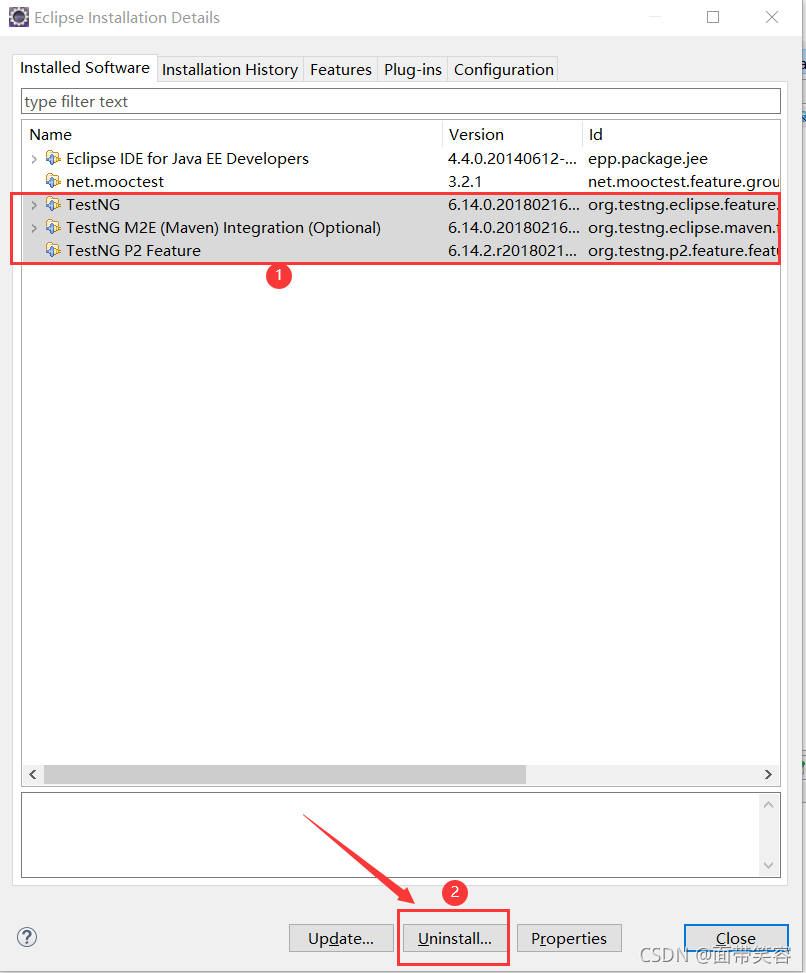Click the description pane's down scroll arrow
The image size is (806, 973).
pyautogui.click(x=768, y=865)
